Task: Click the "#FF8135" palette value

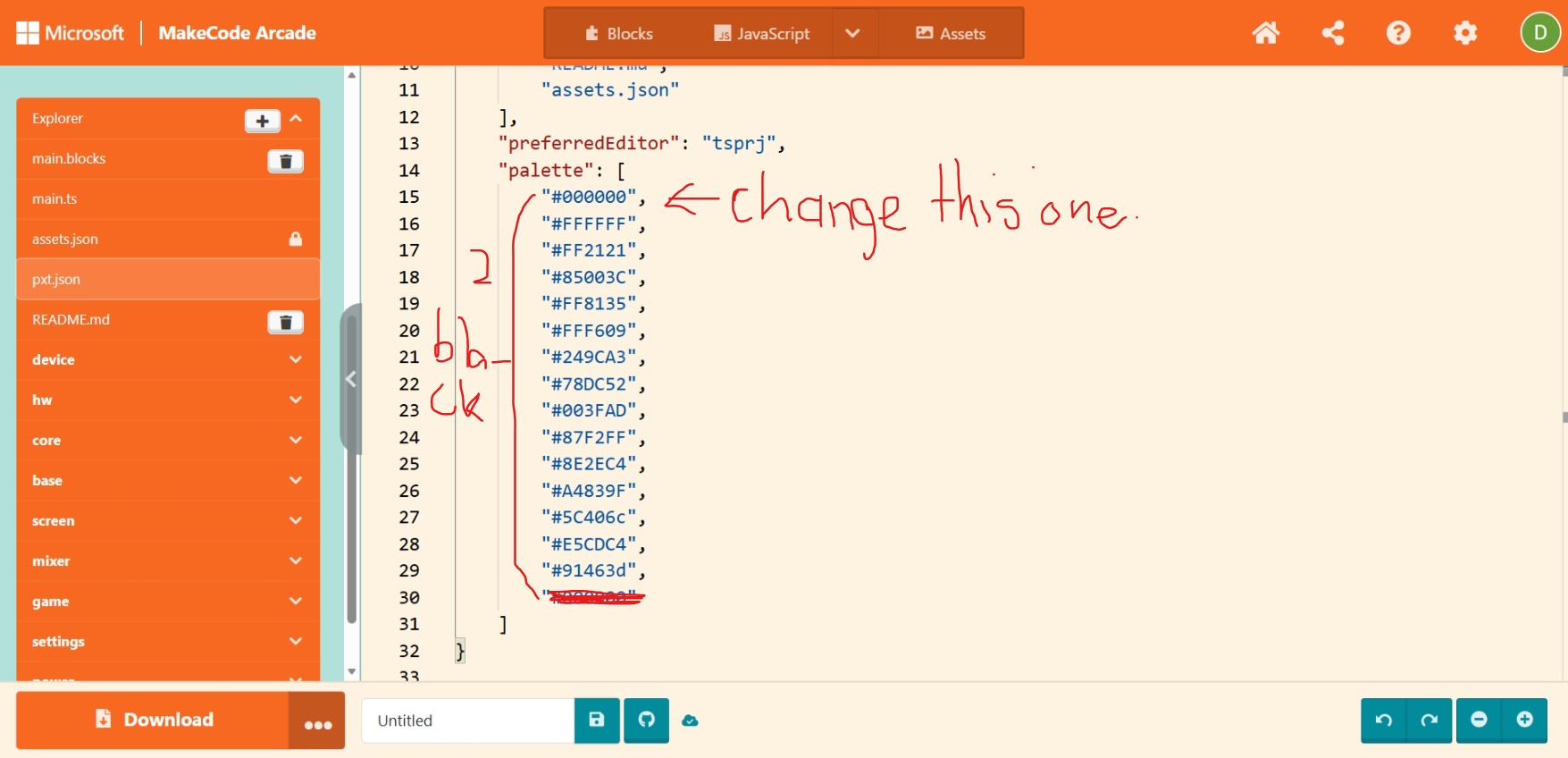Action: click(589, 304)
